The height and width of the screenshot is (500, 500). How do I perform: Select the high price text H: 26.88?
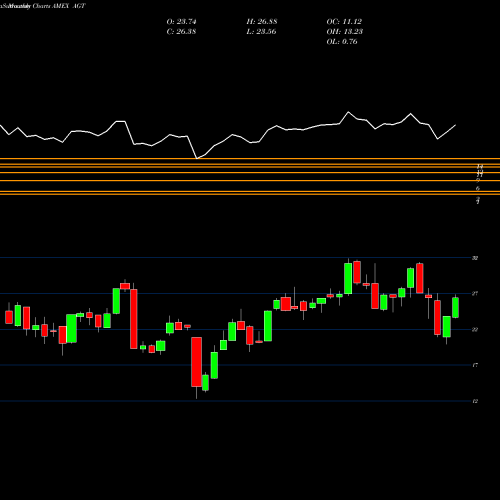(262, 22)
